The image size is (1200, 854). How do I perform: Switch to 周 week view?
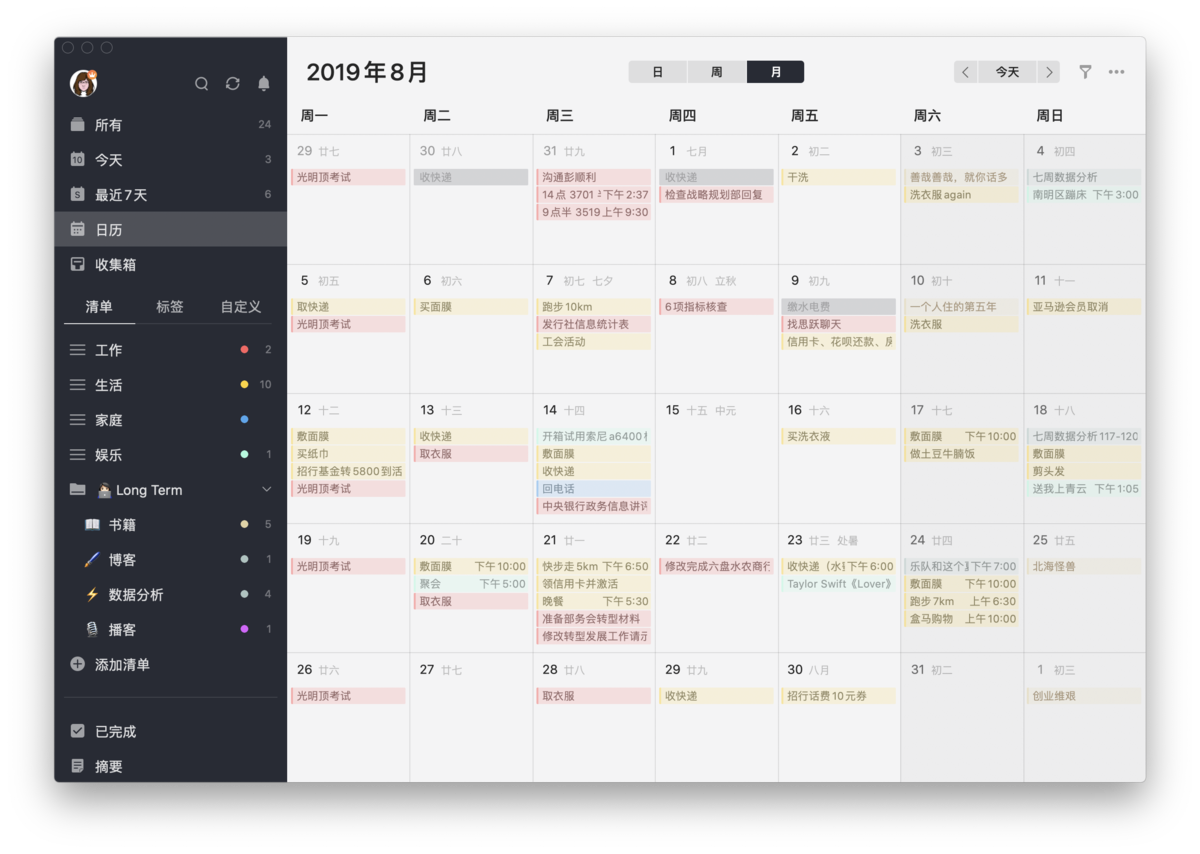coord(717,72)
